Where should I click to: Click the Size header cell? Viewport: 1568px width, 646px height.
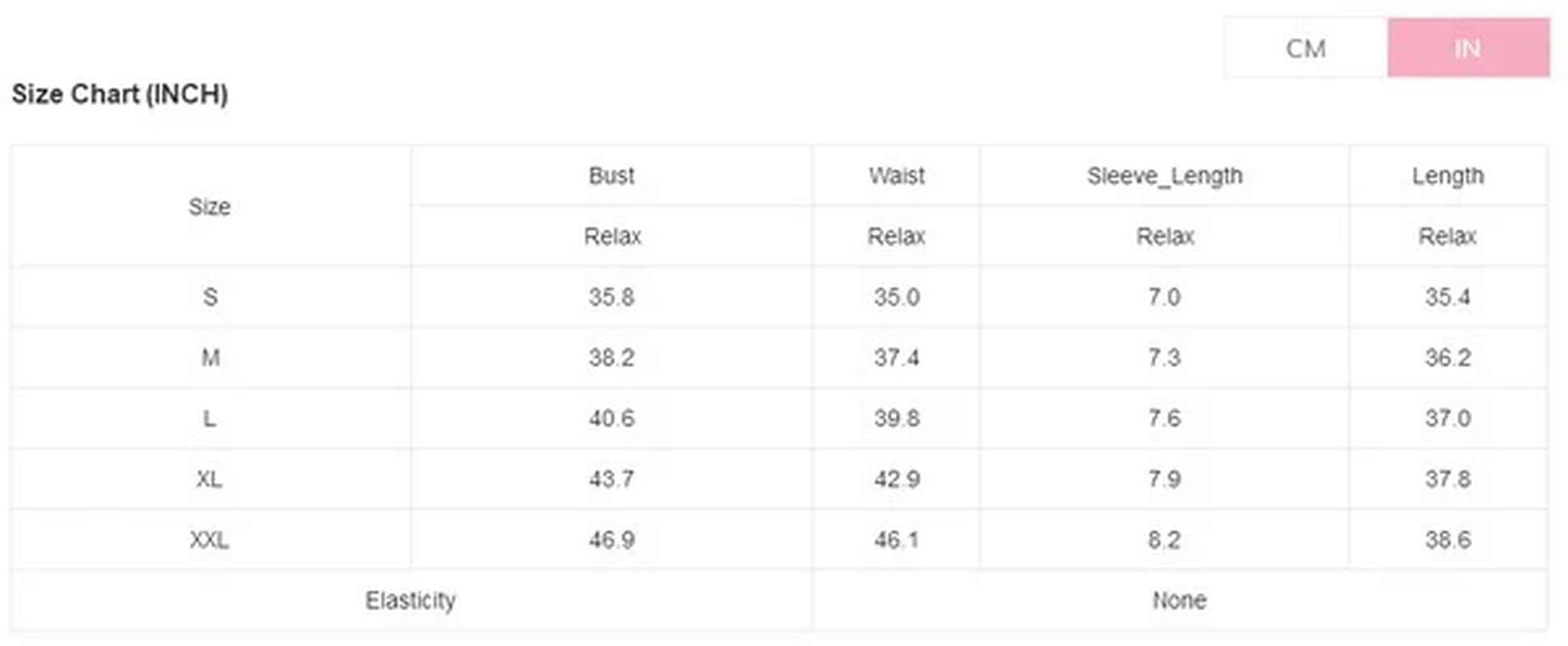coord(209,207)
